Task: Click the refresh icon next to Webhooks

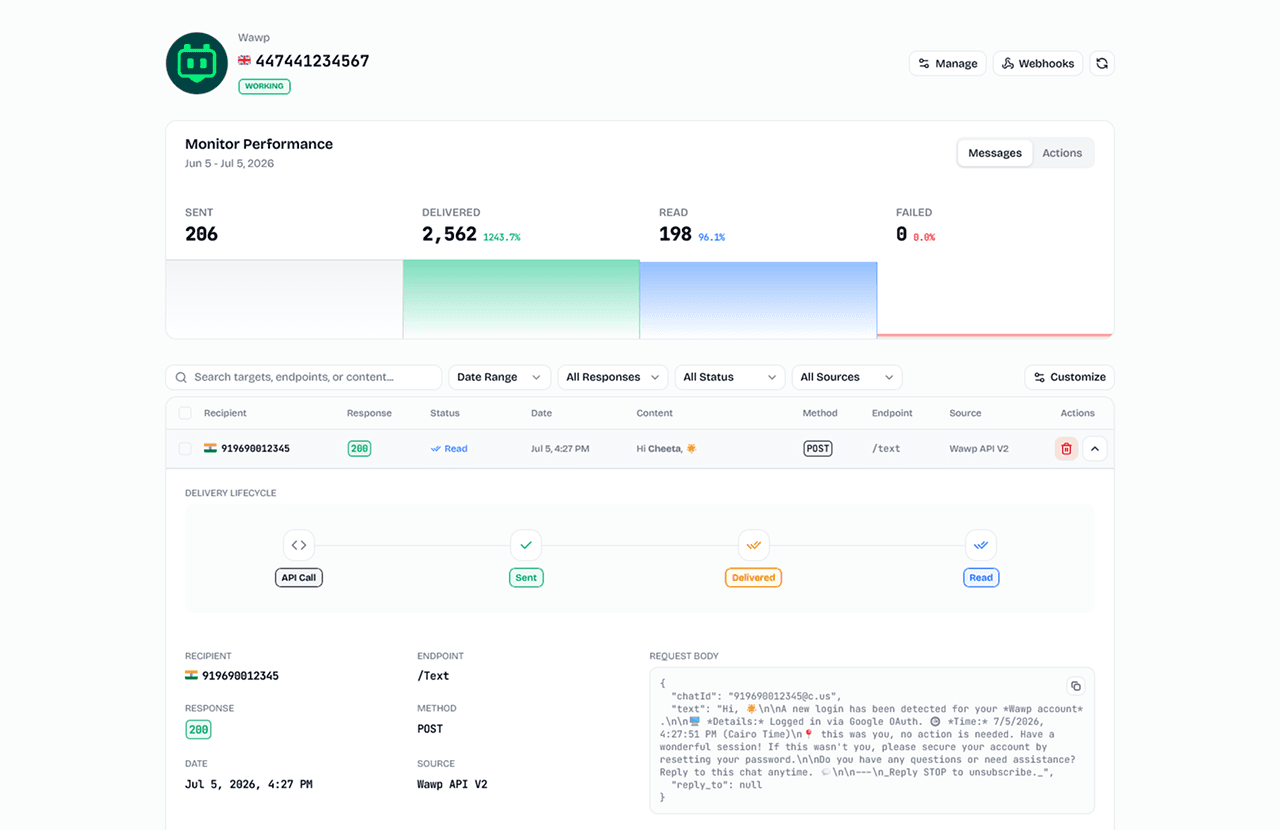Action: click(1101, 63)
